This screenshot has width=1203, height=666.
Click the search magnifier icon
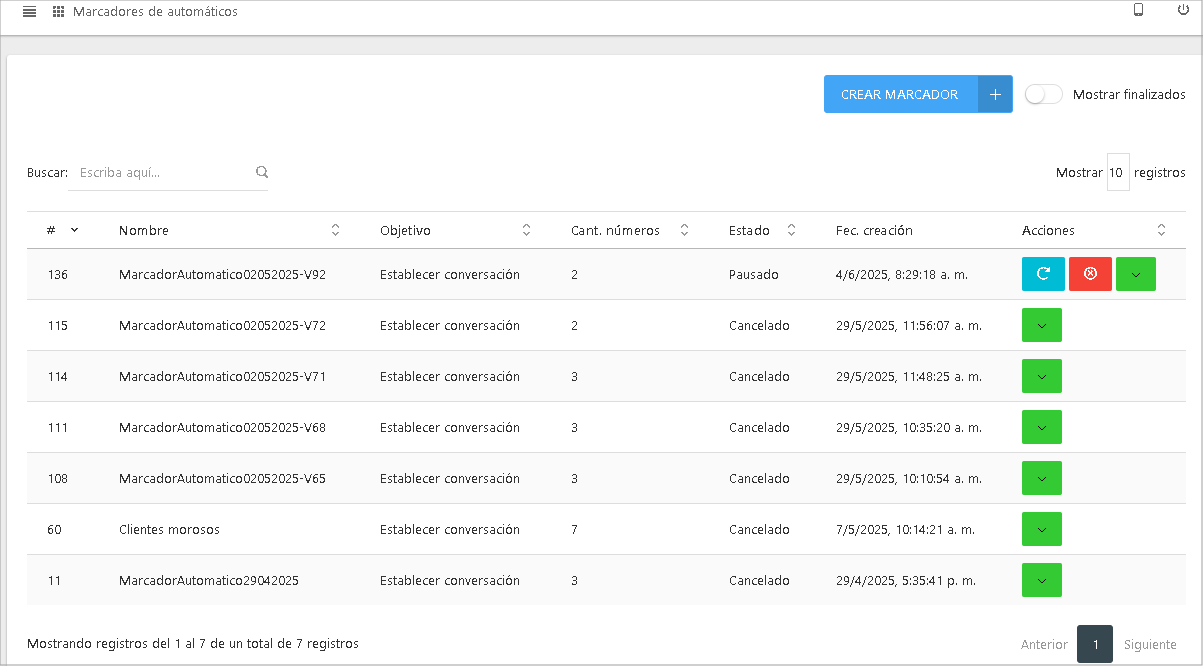click(x=261, y=171)
